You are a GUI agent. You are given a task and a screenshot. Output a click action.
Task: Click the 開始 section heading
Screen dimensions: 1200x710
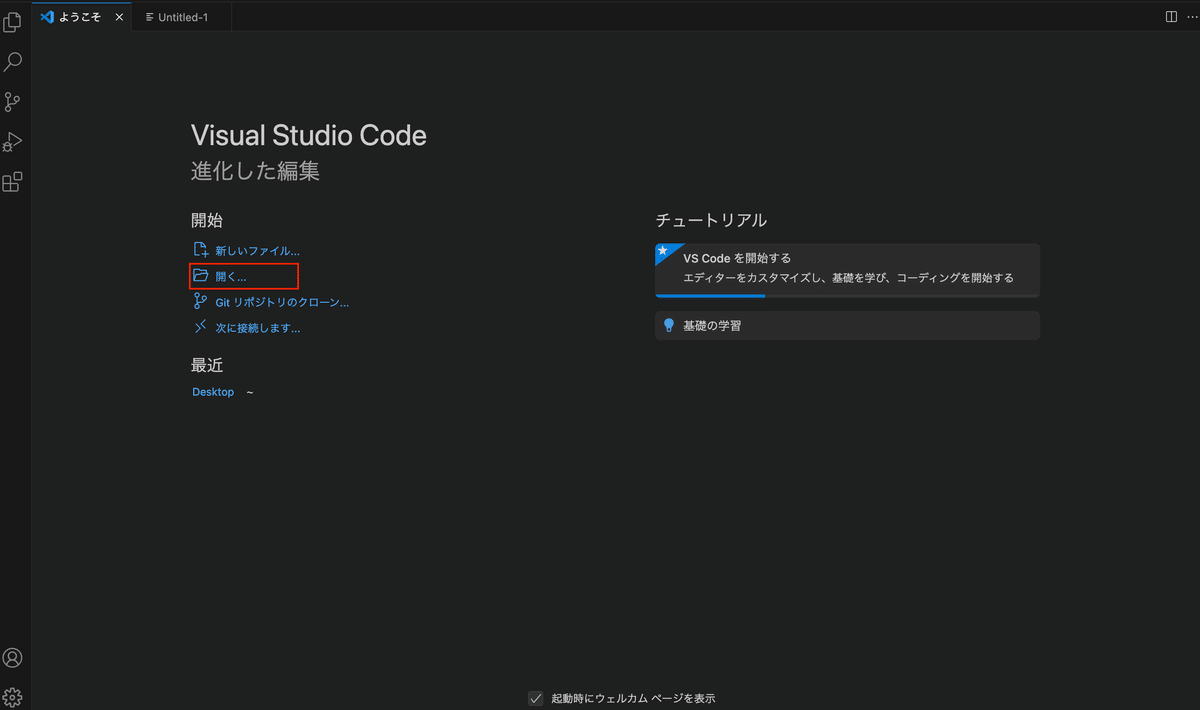coord(207,220)
